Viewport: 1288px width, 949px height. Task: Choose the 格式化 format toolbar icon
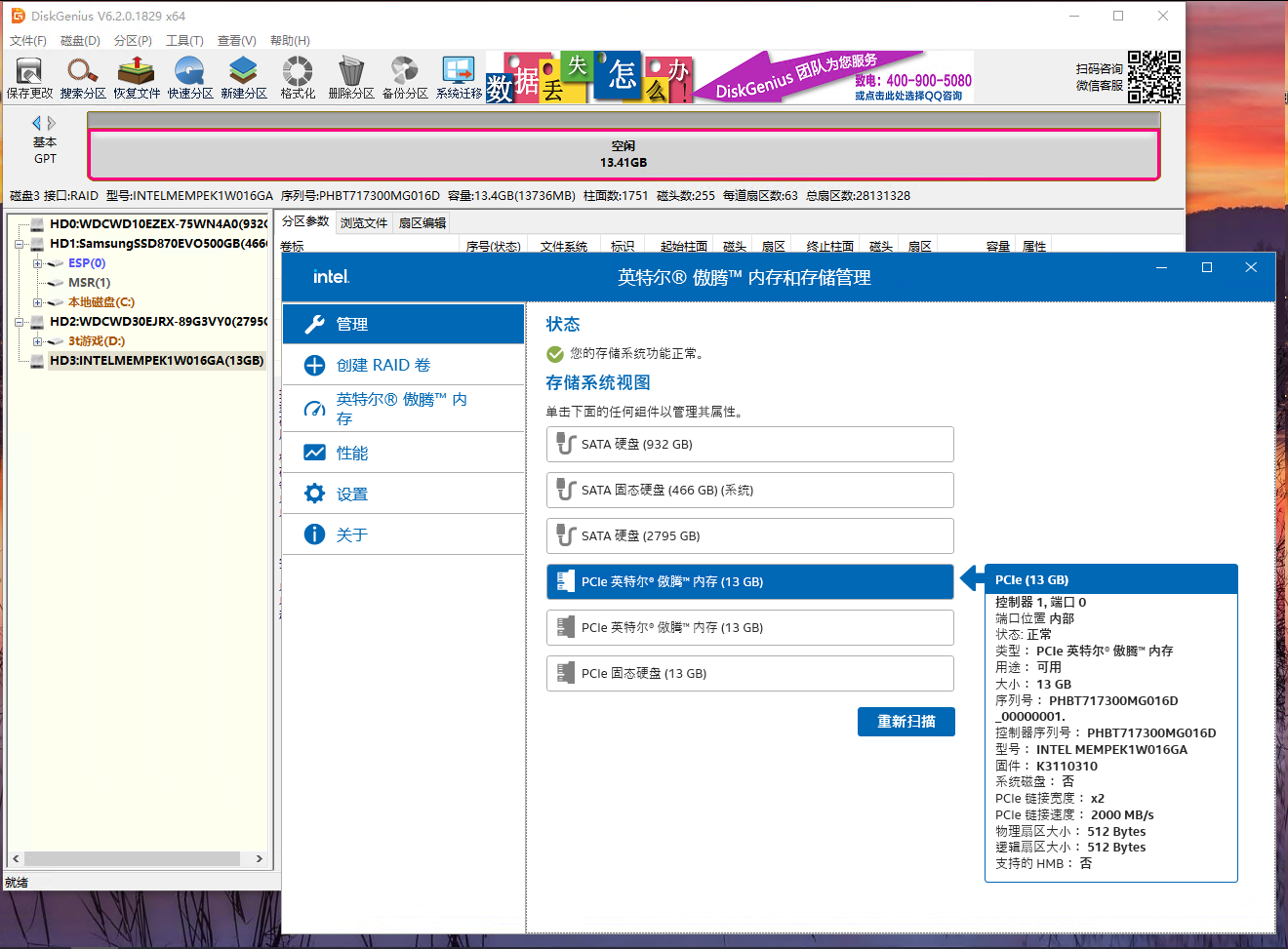[x=298, y=77]
